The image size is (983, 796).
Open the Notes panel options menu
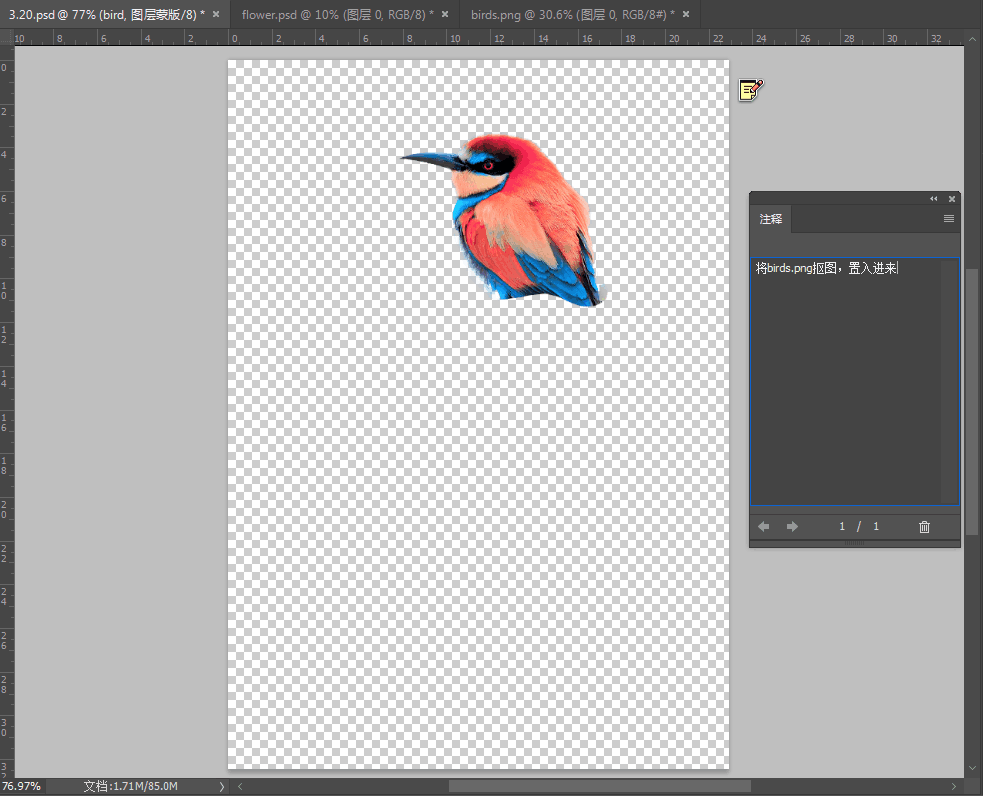coord(948,219)
